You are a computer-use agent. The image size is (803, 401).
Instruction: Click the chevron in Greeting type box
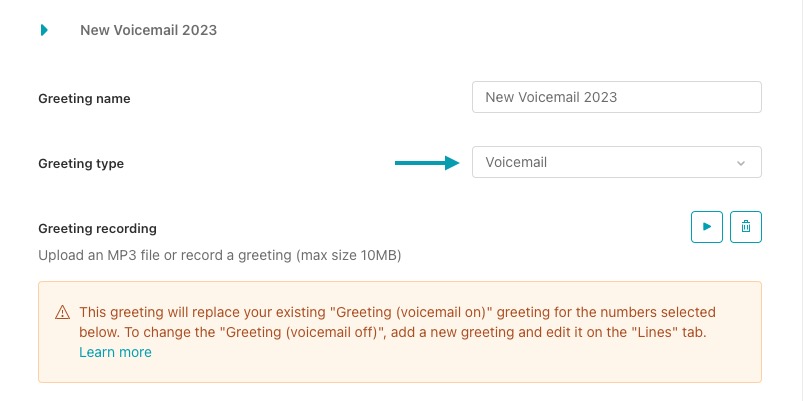click(x=741, y=163)
